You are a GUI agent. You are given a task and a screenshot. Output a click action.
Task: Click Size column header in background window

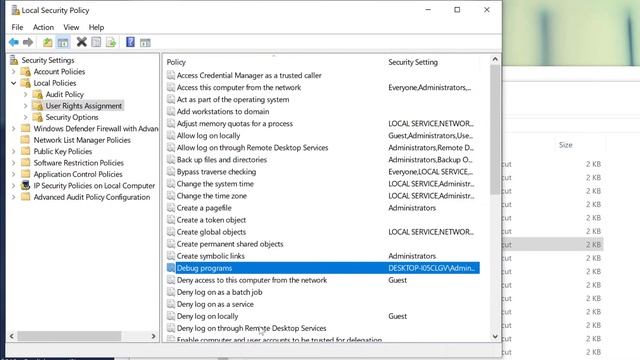566,145
